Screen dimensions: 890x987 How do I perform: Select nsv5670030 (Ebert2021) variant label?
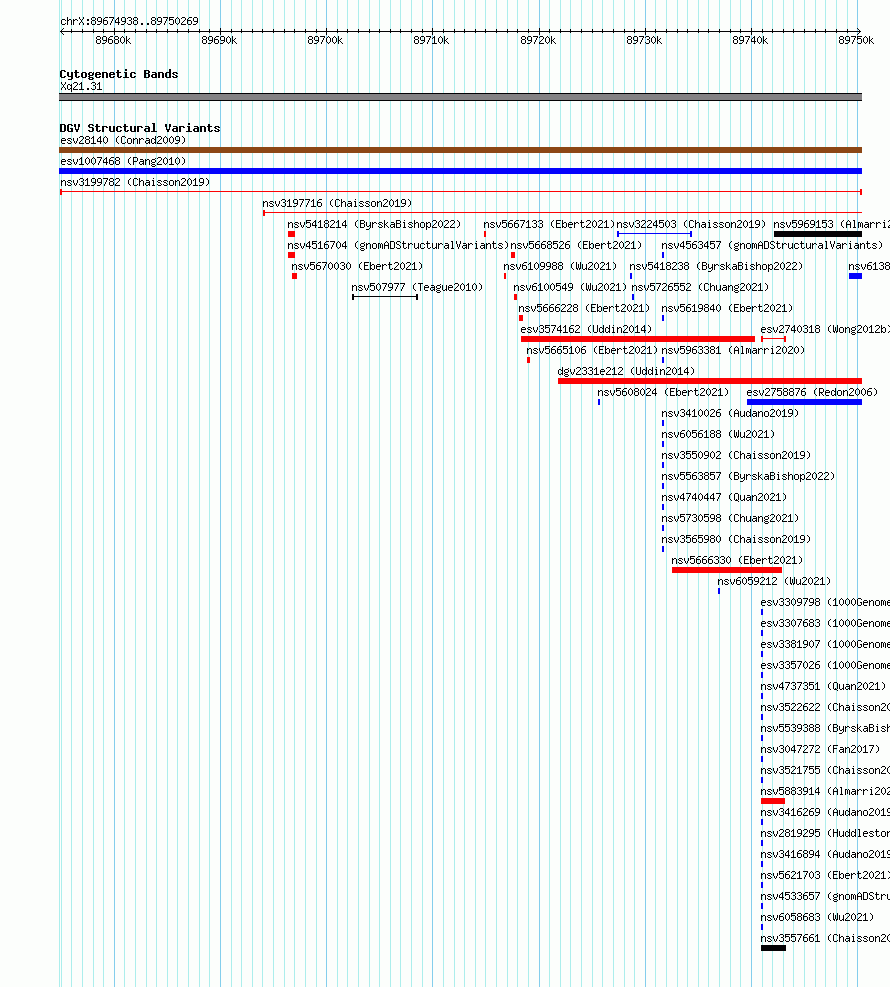(357, 266)
